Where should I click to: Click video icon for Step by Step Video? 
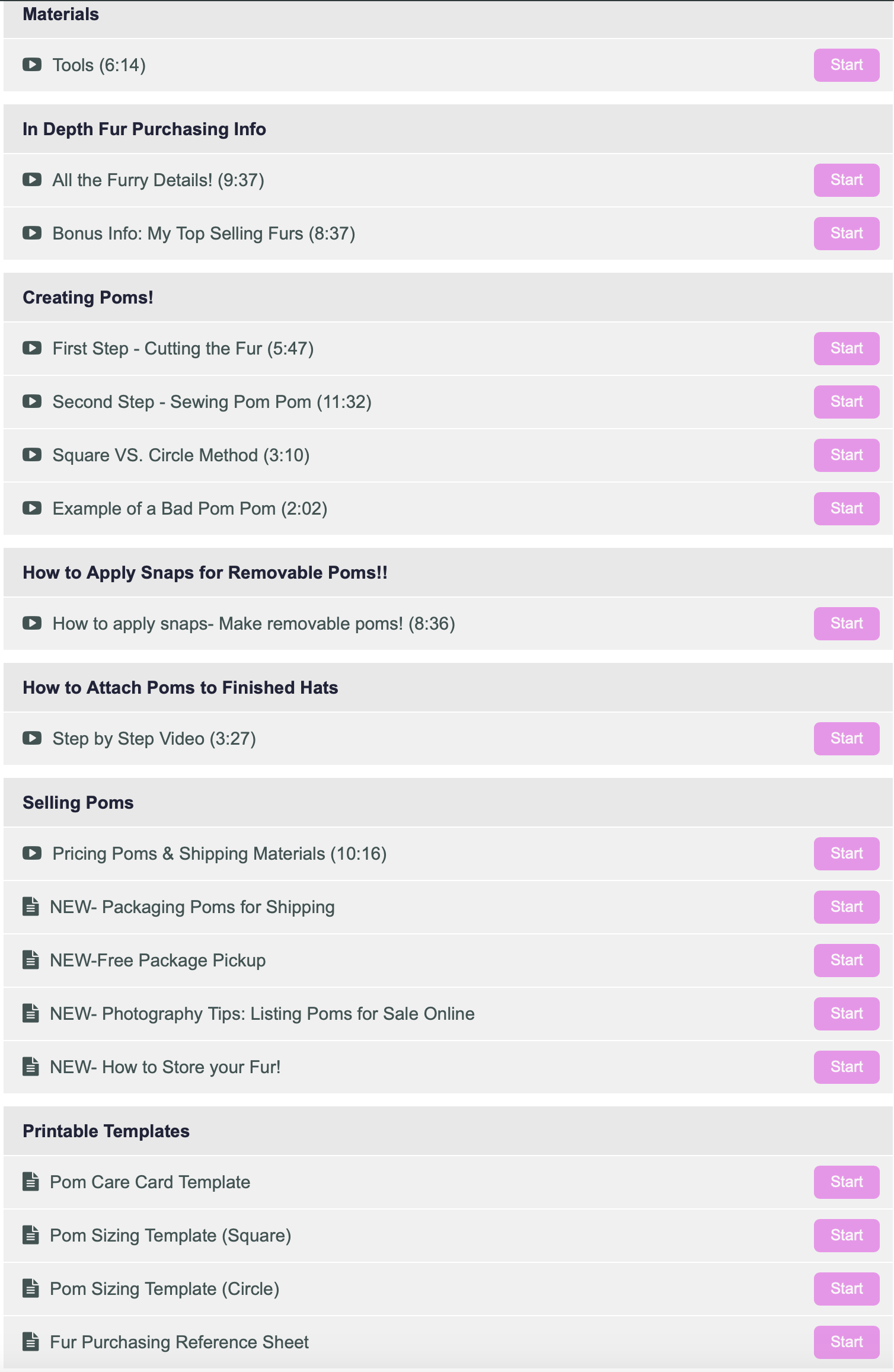pyautogui.click(x=32, y=738)
